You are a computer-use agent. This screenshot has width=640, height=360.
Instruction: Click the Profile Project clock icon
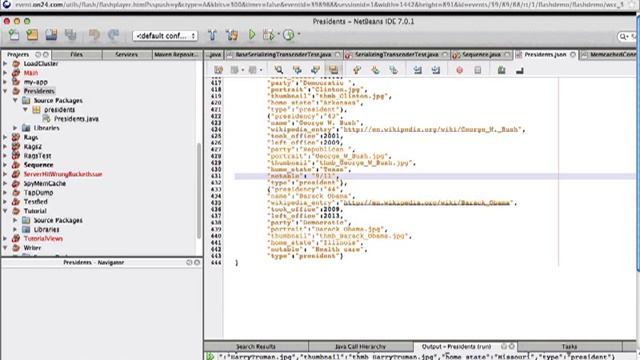(x=289, y=35)
